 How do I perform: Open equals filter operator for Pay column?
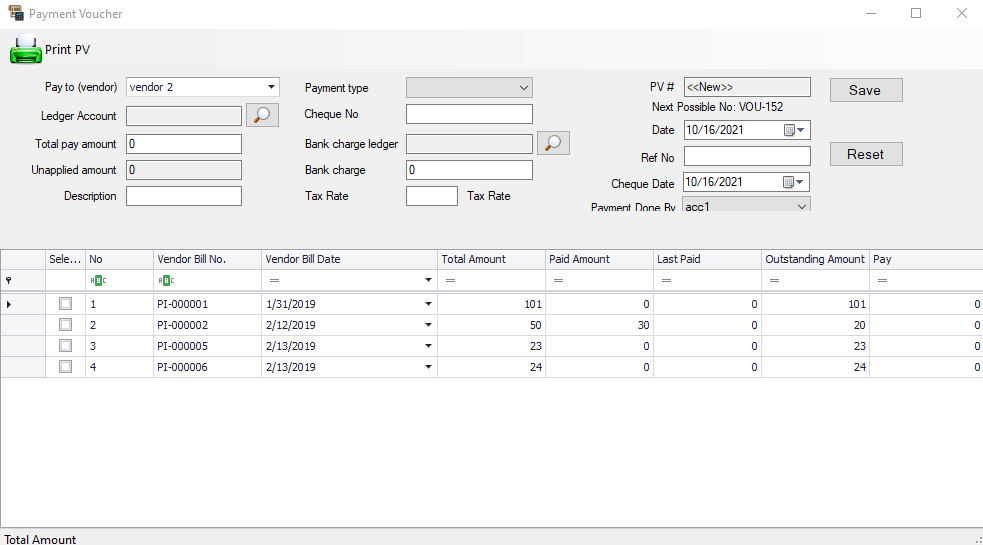[x=883, y=280]
